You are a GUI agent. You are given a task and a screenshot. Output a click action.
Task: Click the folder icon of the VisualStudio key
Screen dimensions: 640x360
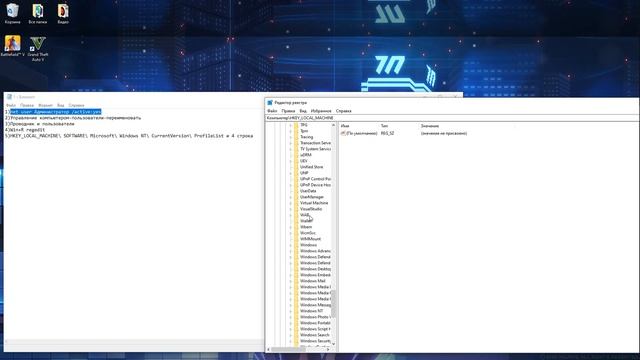coord(296,209)
